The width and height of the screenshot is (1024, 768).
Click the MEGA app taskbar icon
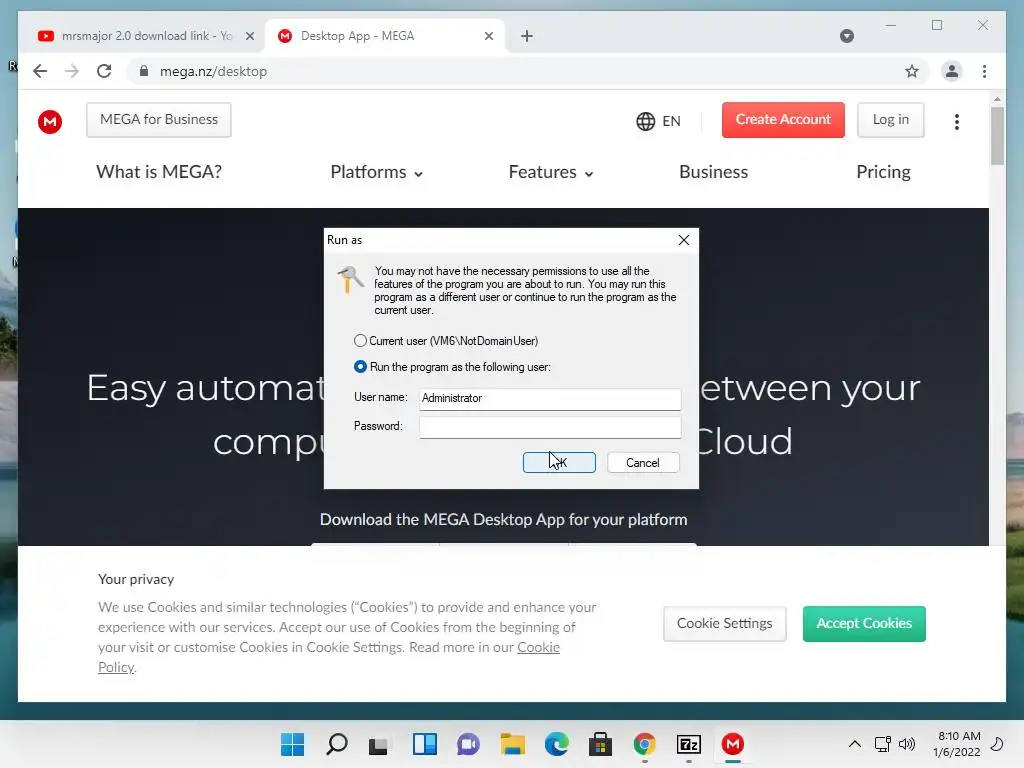coord(733,744)
